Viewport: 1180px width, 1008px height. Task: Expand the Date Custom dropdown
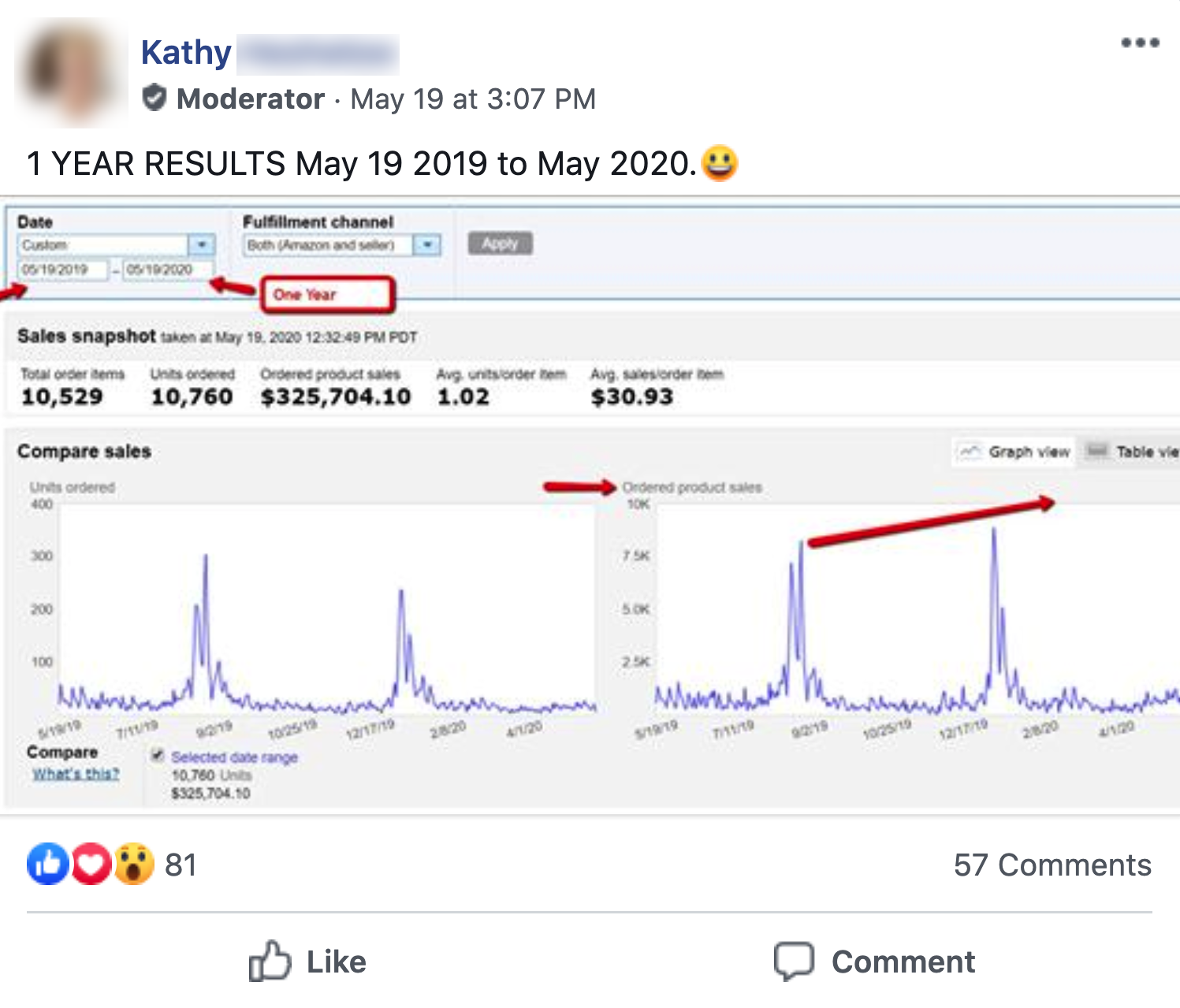click(x=202, y=245)
